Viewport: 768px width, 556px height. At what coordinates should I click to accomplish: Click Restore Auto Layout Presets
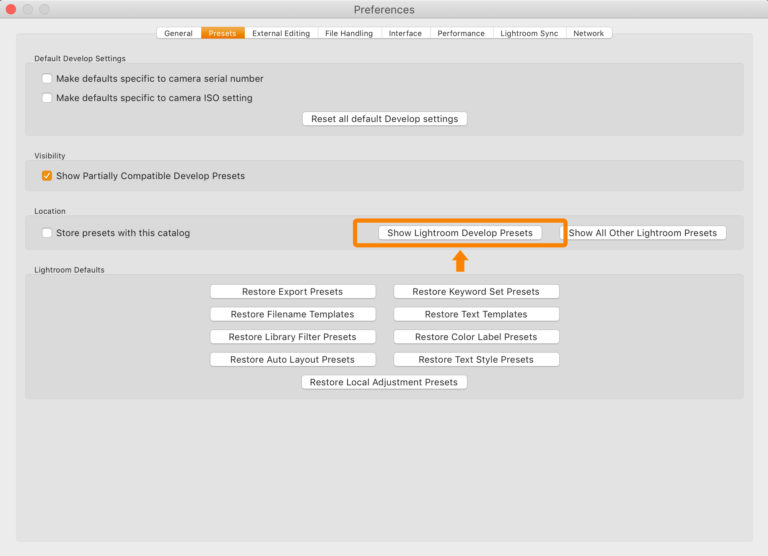tap(292, 360)
